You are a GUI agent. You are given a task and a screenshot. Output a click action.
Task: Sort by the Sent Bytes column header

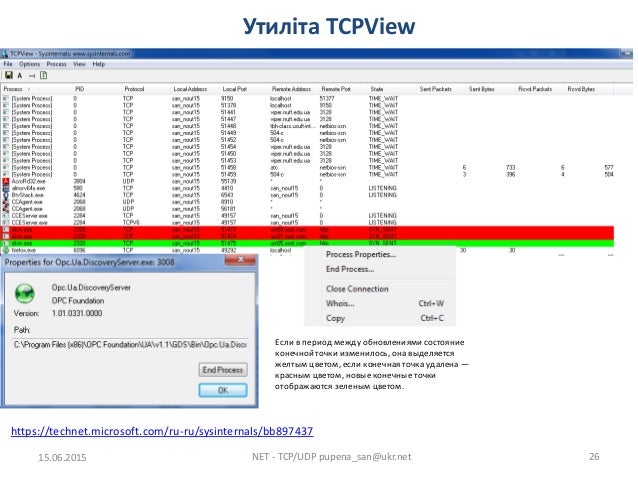click(481, 89)
